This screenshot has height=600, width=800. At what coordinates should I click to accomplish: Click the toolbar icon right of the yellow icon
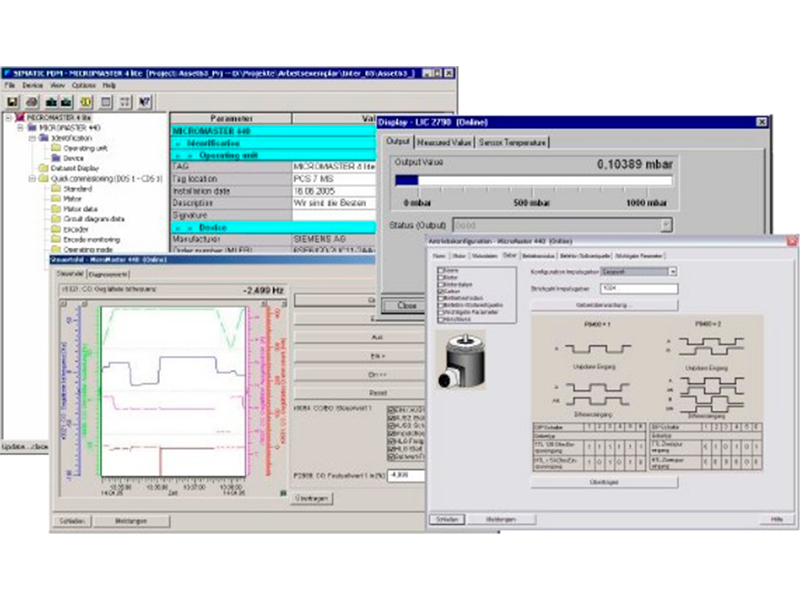point(106,102)
